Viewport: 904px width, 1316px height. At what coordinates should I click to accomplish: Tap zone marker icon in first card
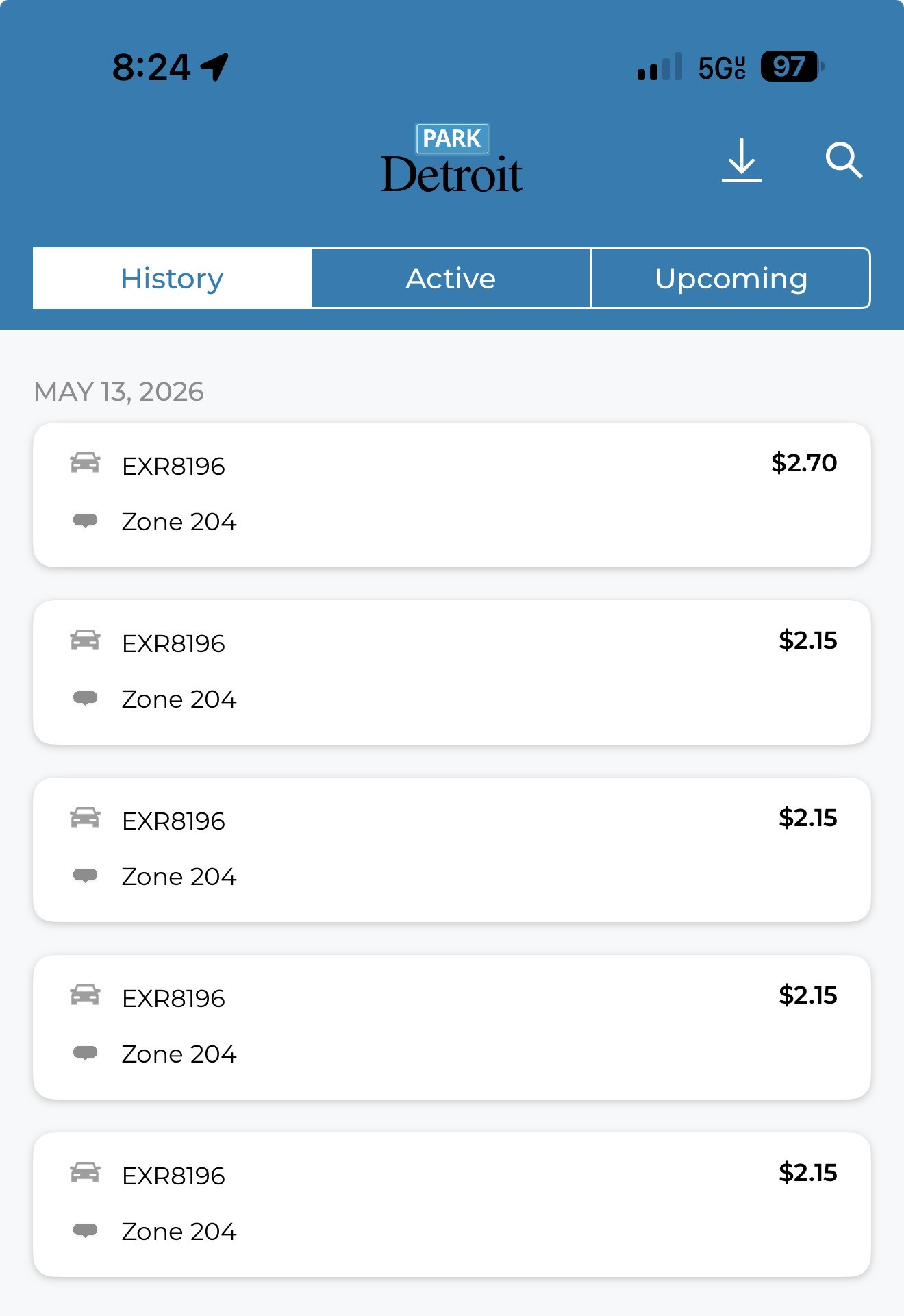pos(85,521)
